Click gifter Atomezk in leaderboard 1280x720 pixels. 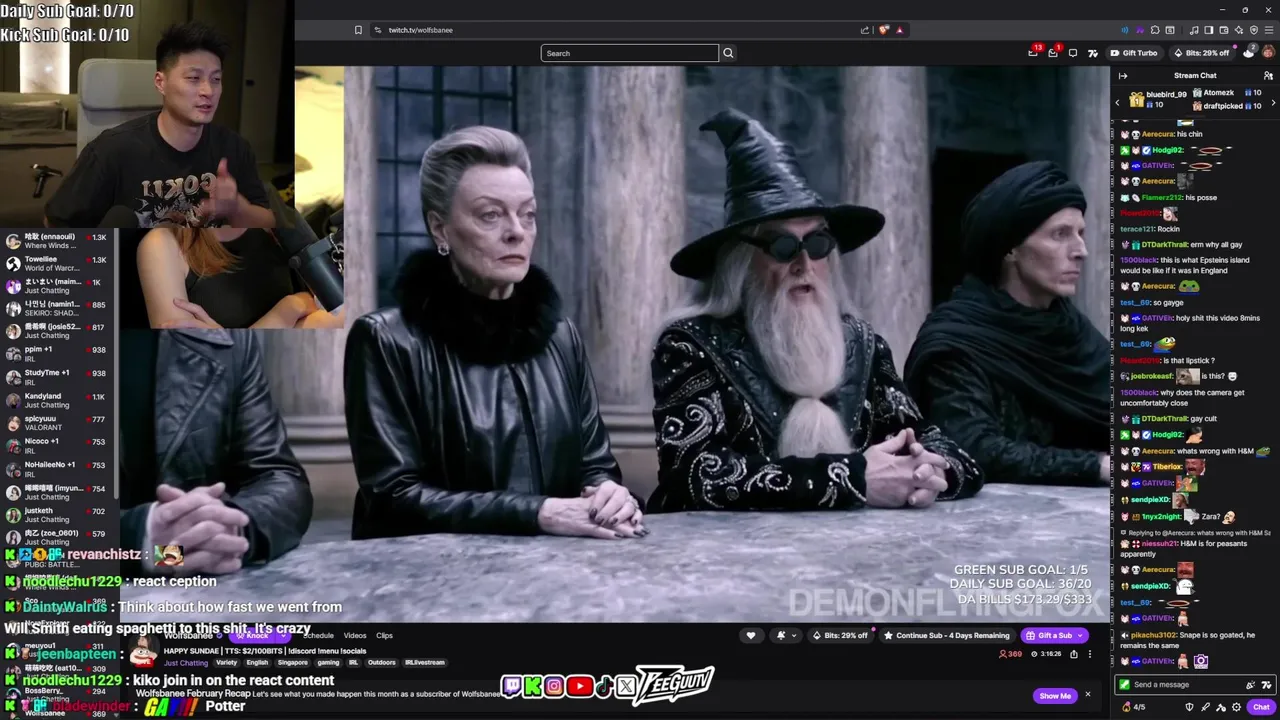click(1218, 93)
